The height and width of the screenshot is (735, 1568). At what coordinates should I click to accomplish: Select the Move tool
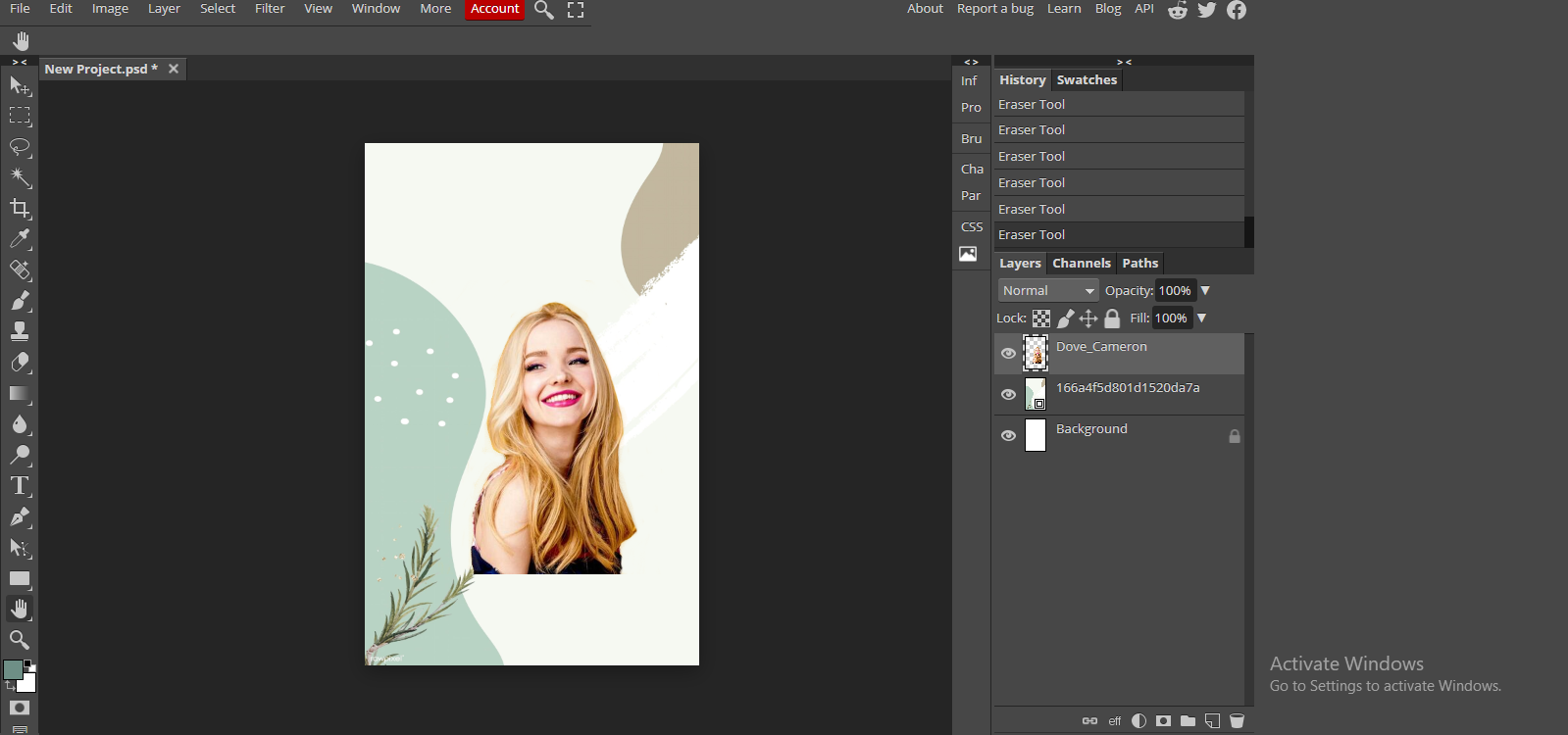click(x=20, y=85)
